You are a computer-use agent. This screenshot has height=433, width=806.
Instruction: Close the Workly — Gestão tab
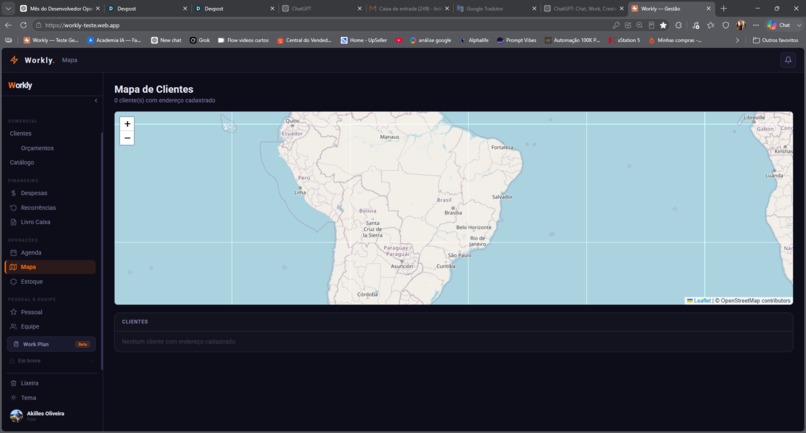click(708, 9)
